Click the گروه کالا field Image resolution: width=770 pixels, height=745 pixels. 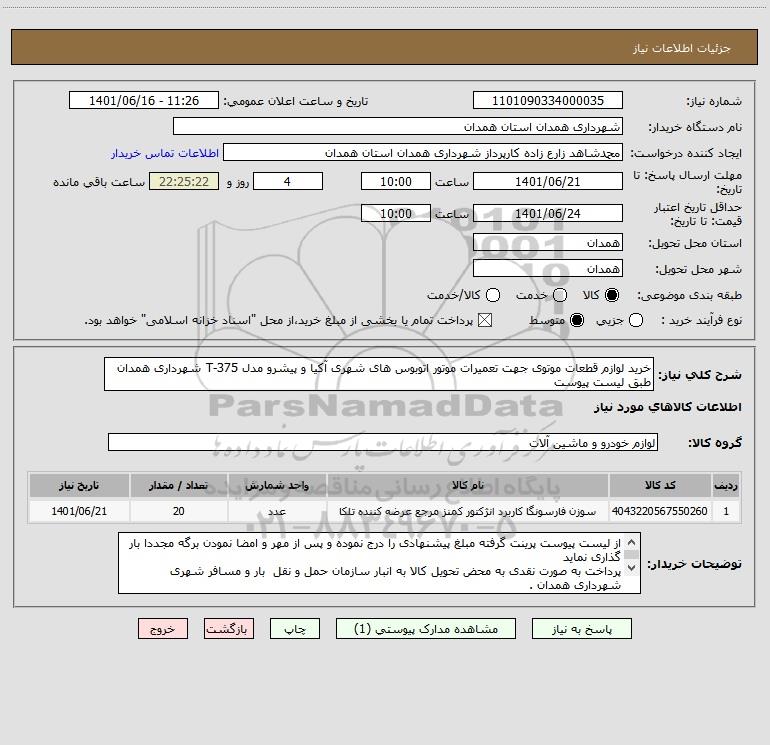pos(383,442)
